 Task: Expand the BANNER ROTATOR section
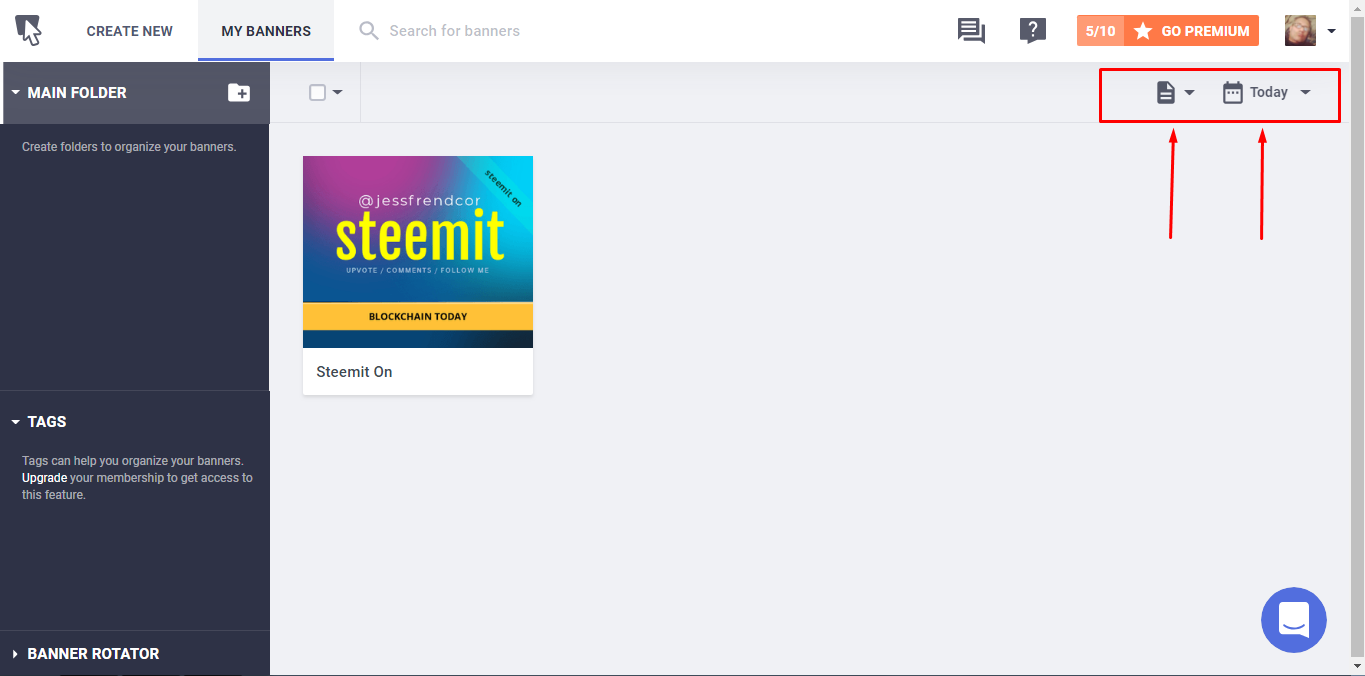(16, 654)
